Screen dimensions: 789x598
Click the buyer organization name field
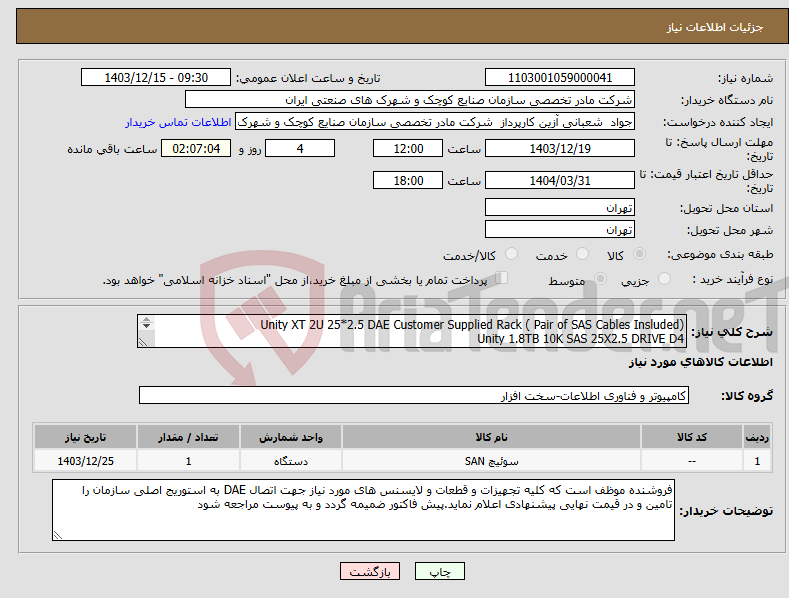click(410, 100)
